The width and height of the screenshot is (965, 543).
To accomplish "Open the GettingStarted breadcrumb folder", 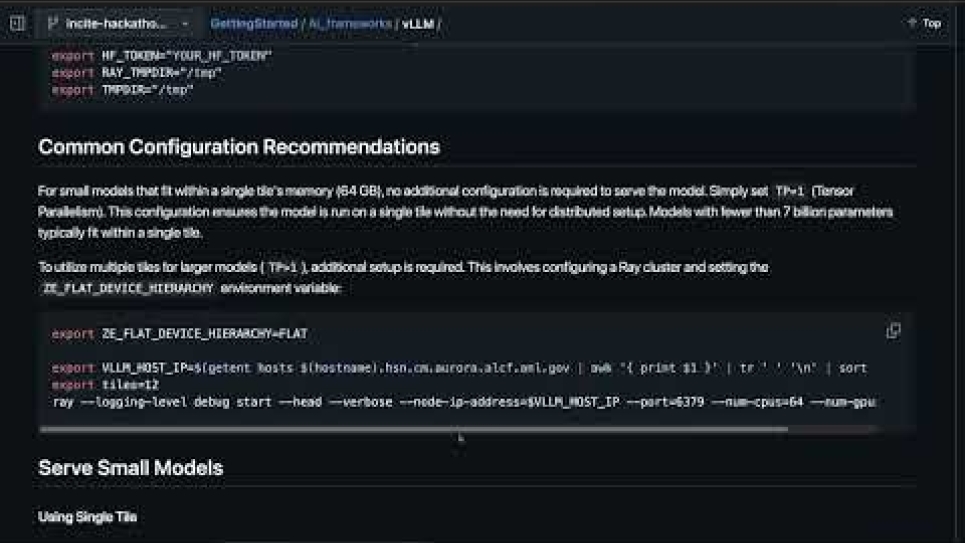I will tap(254, 23).
